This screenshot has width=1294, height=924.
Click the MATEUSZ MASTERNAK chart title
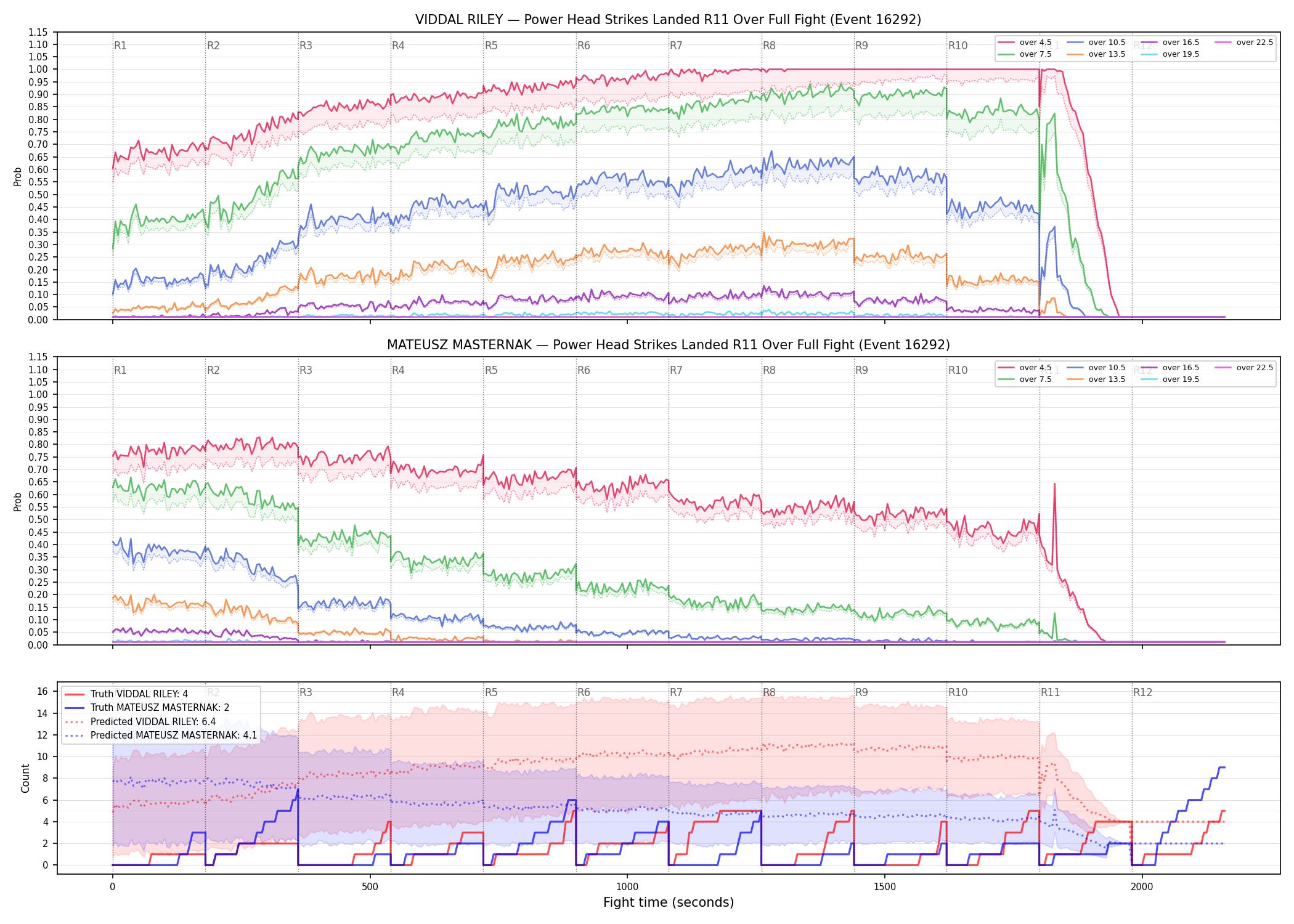click(x=668, y=345)
